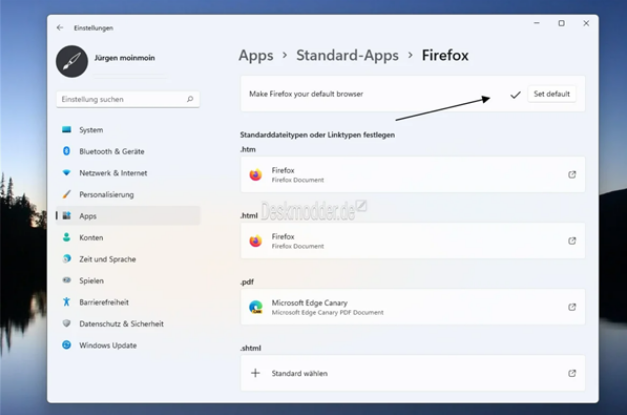Open Datenschutz & Sicherheit
This screenshot has height=415, width=627.
pyautogui.click(x=128, y=324)
